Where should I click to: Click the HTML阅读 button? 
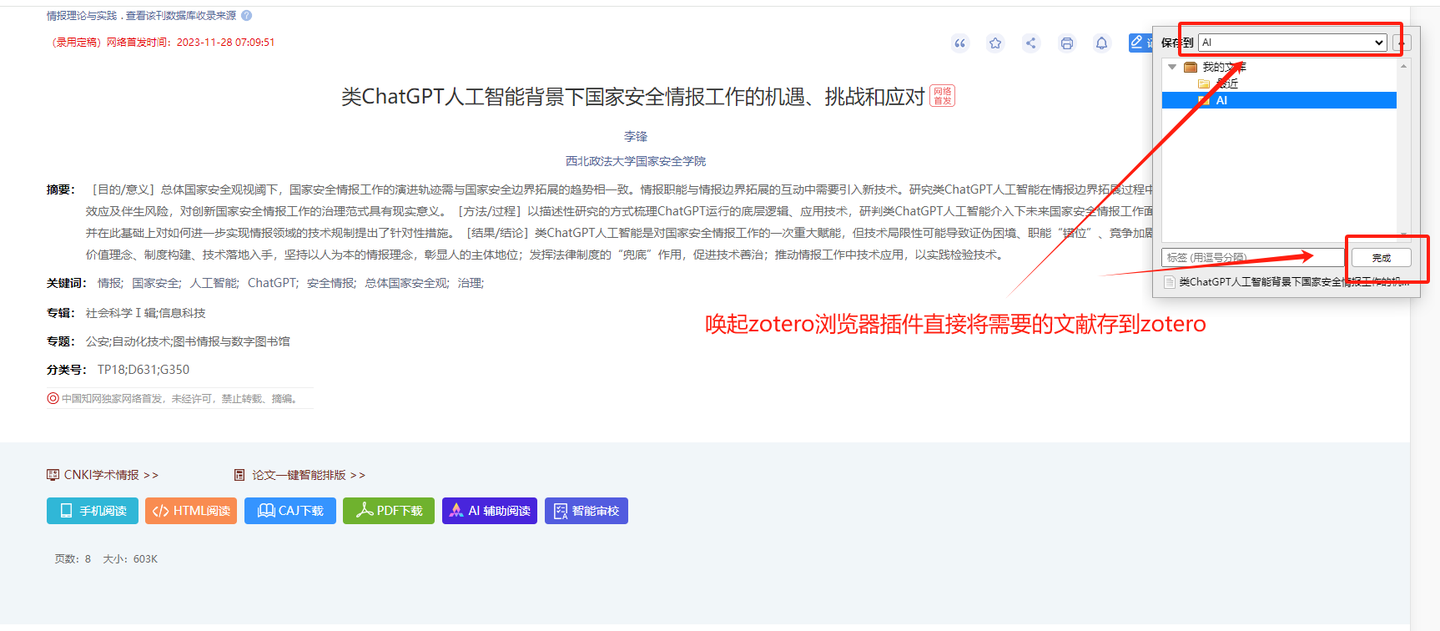point(191,511)
